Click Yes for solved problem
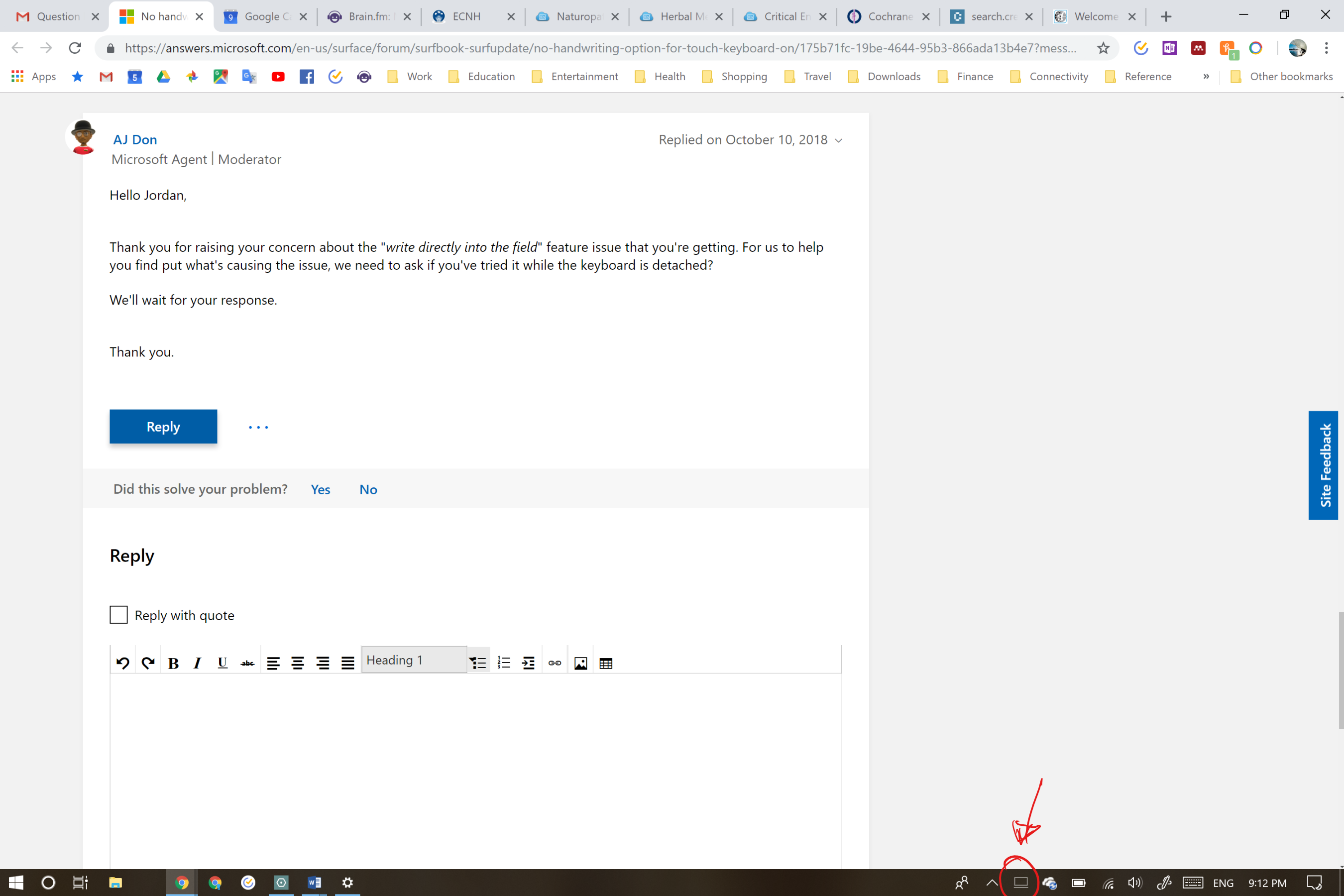 coord(320,489)
